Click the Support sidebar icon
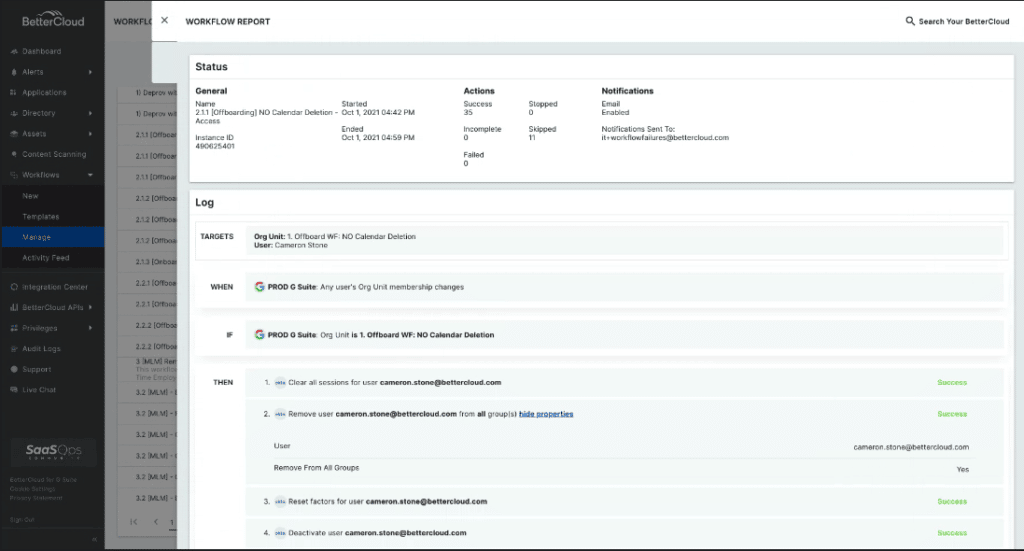 click(x=14, y=370)
